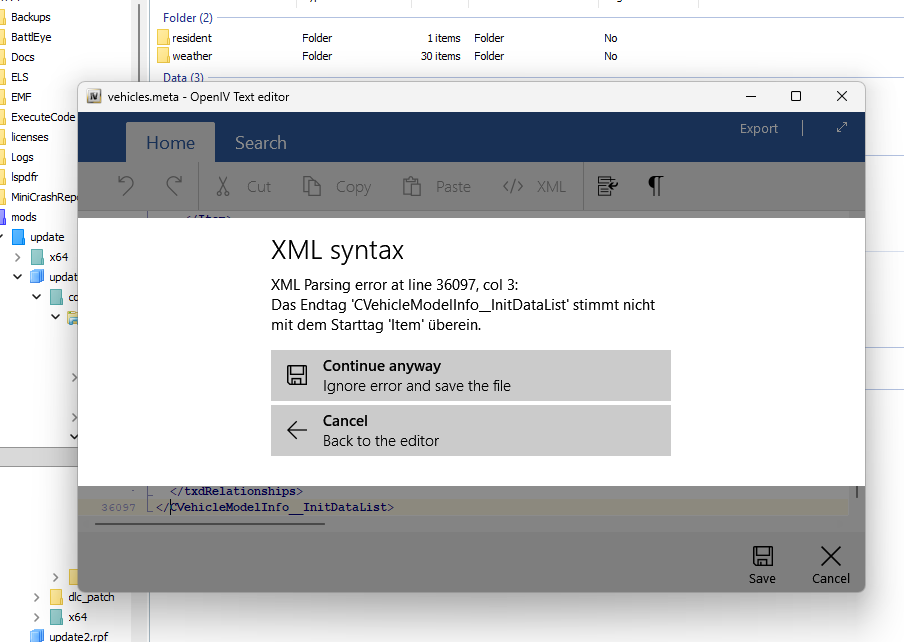Minimize the OpenIV Text editor window
The image size is (904, 642).
coord(751,96)
